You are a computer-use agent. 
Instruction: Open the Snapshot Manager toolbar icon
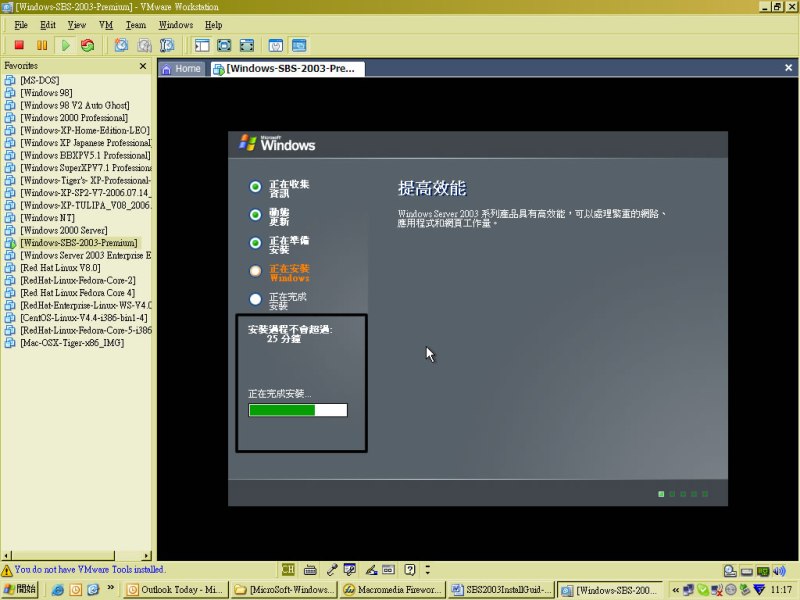pyautogui.click(x=167, y=45)
